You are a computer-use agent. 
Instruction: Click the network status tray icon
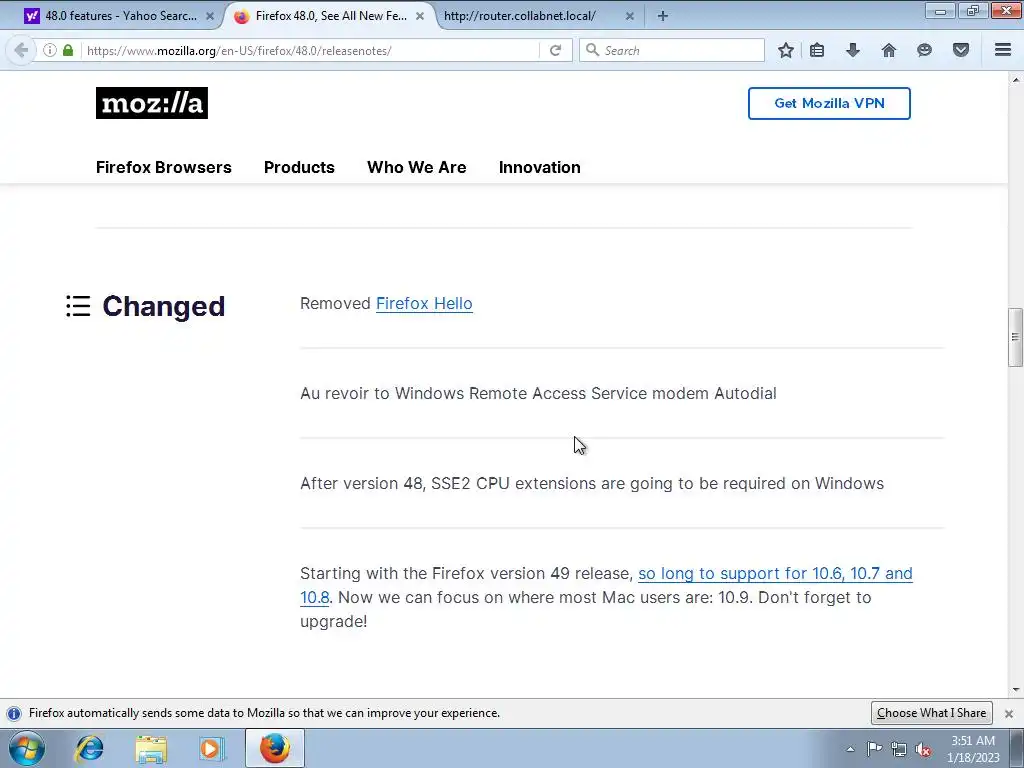pos(899,749)
